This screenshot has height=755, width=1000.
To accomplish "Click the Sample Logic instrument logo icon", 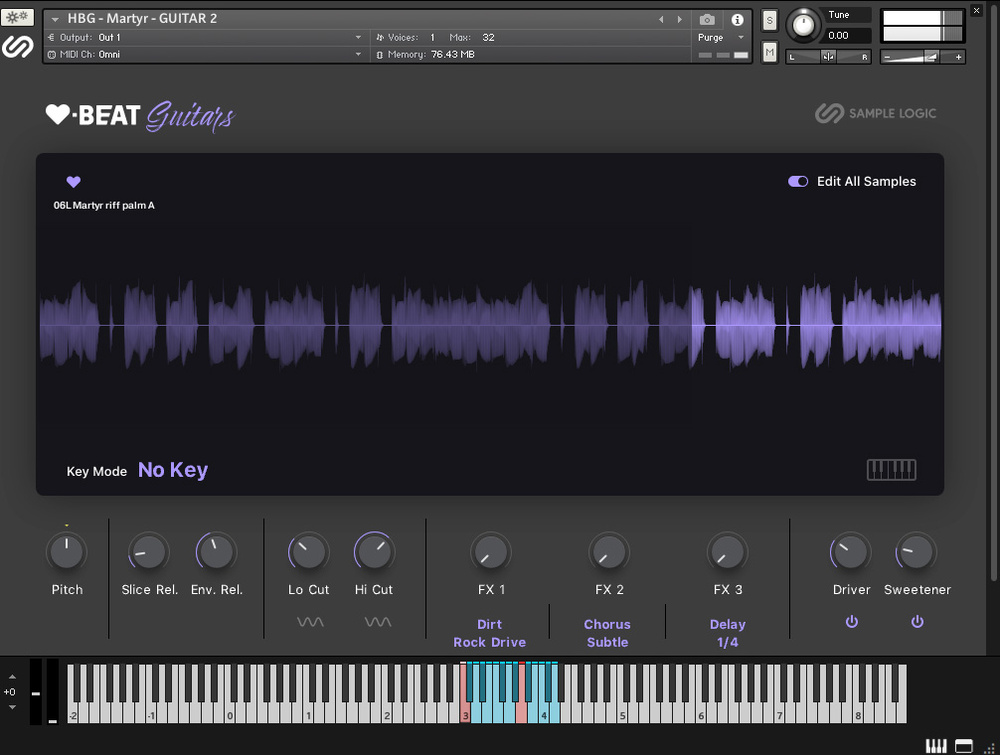I will [17, 47].
